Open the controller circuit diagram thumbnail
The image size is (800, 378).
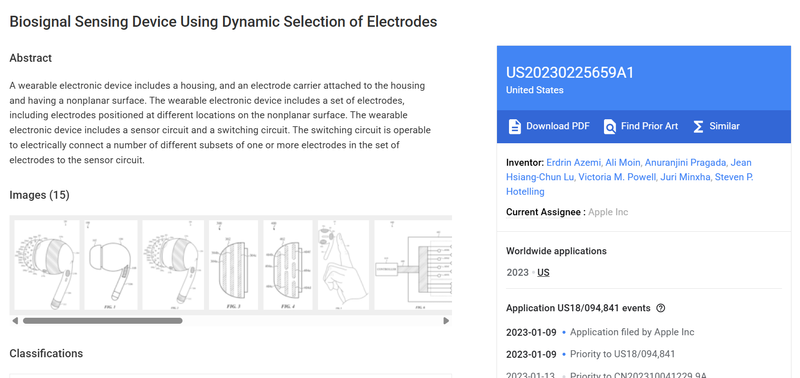tap(413, 265)
